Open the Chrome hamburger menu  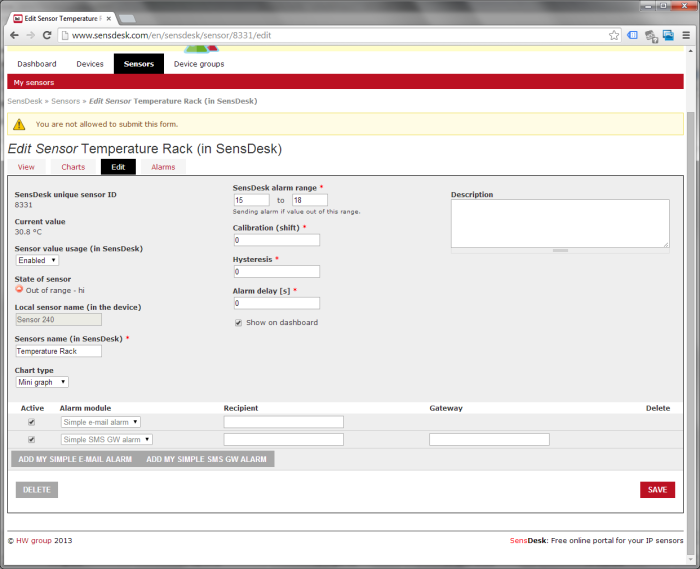tap(687, 35)
